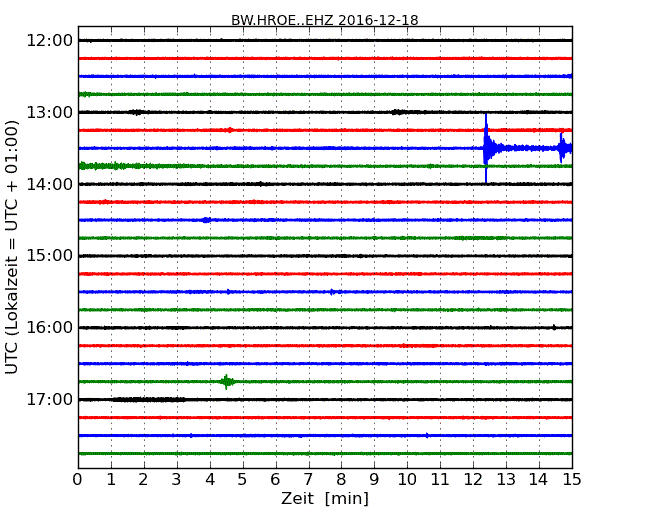This screenshot has width=650, height=520.
Task: Click the x-axis tick label 6
Action: [275, 480]
